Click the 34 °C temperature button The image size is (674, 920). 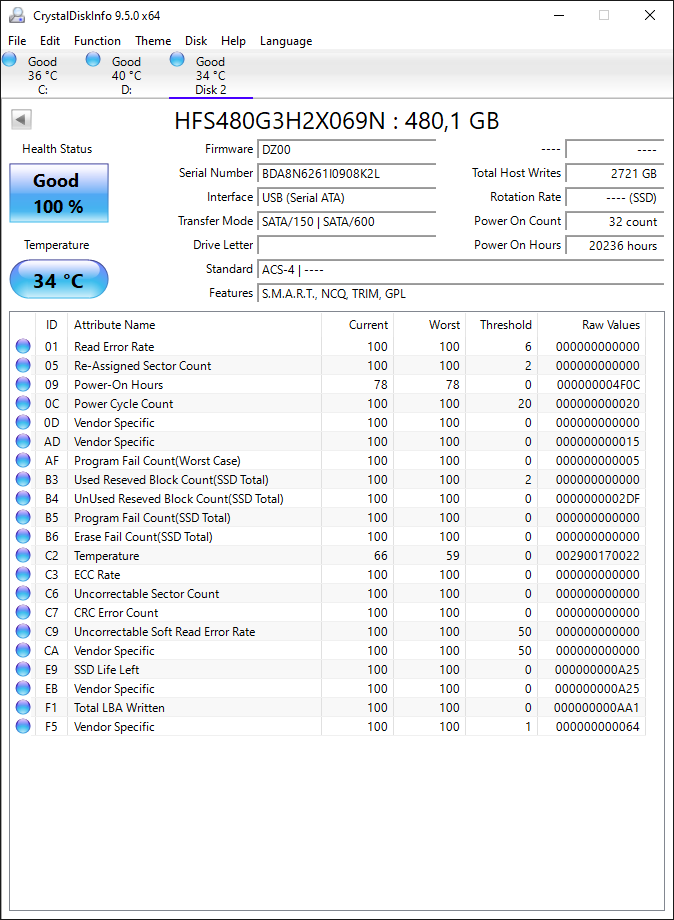tap(59, 279)
